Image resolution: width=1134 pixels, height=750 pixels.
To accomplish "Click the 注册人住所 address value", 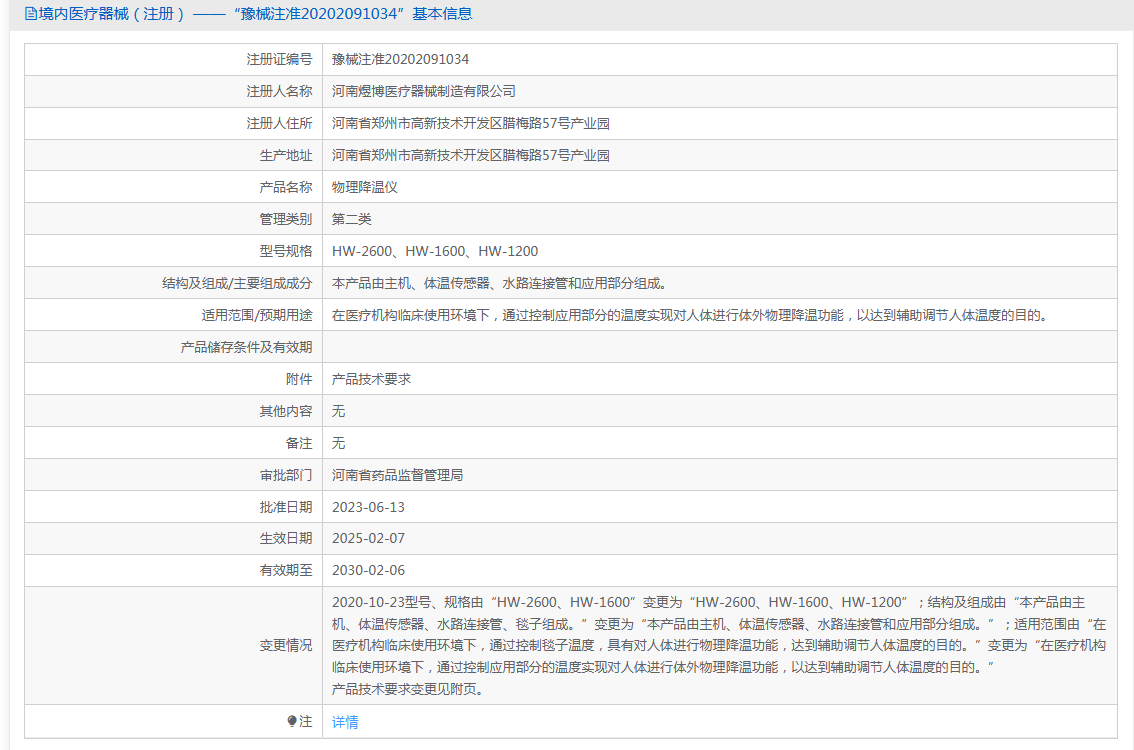I will click(x=471, y=123).
